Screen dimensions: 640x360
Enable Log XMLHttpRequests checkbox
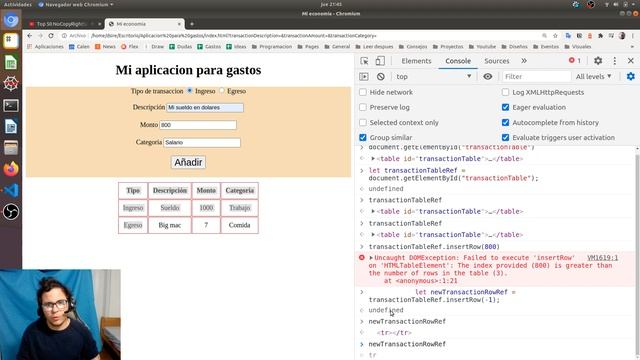click(x=505, y=92)
